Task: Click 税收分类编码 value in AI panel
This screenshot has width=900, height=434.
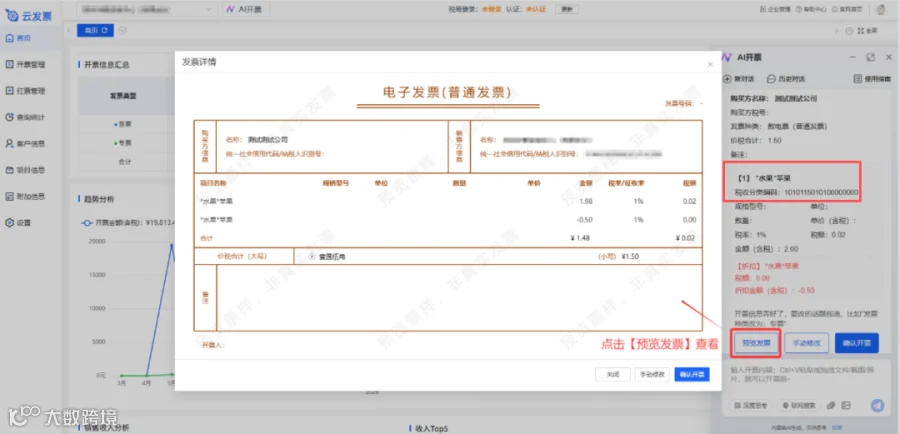Action: click(821, 192)
